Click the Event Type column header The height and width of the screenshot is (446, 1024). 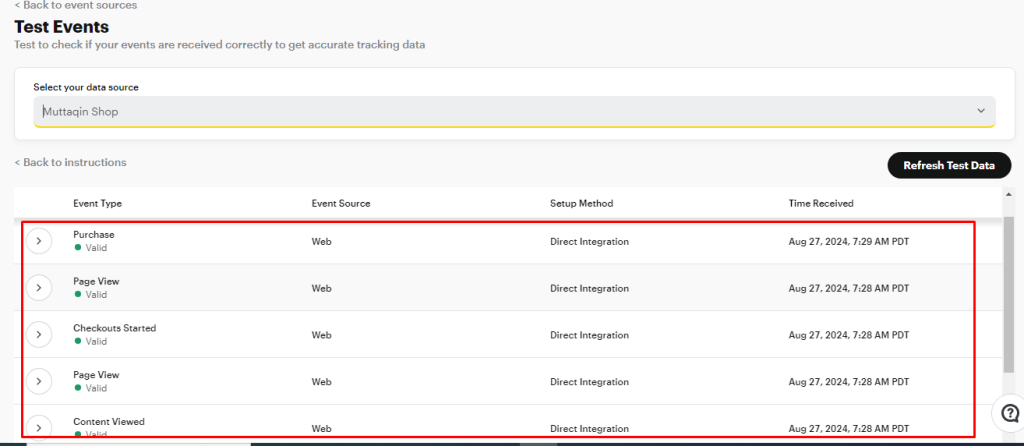(x=97, y=203)
